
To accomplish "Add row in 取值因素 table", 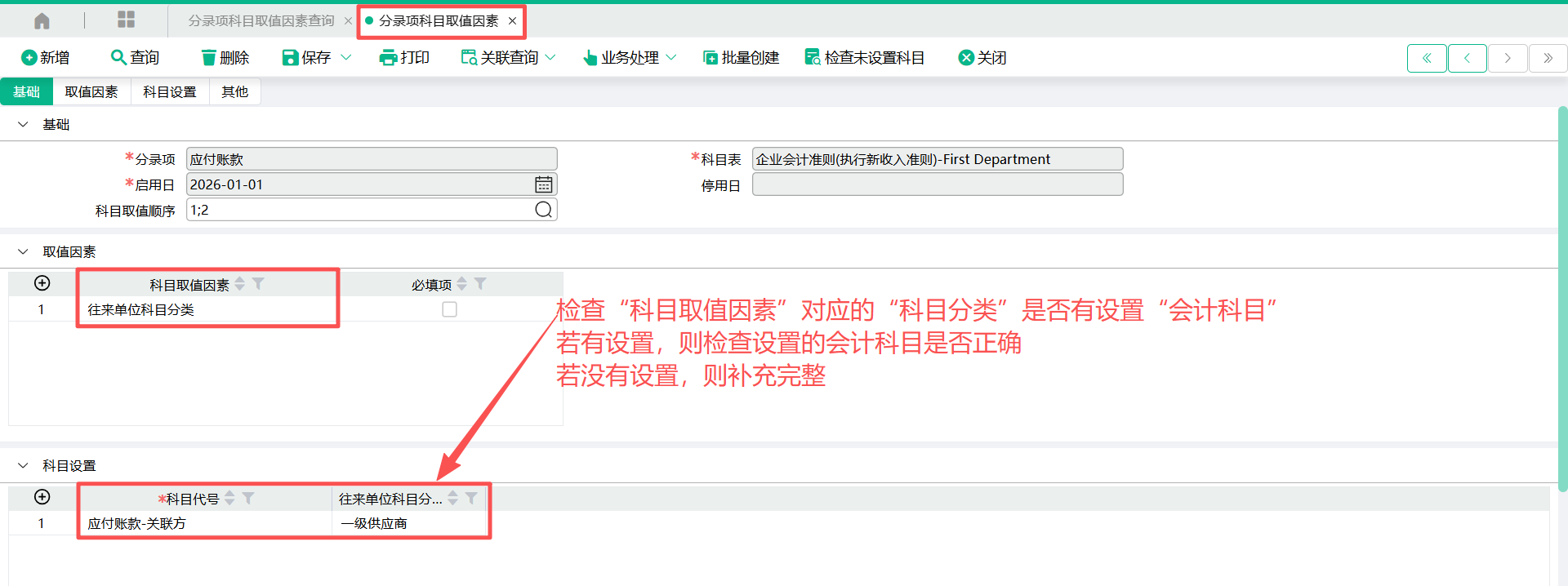I will [42, 283].
